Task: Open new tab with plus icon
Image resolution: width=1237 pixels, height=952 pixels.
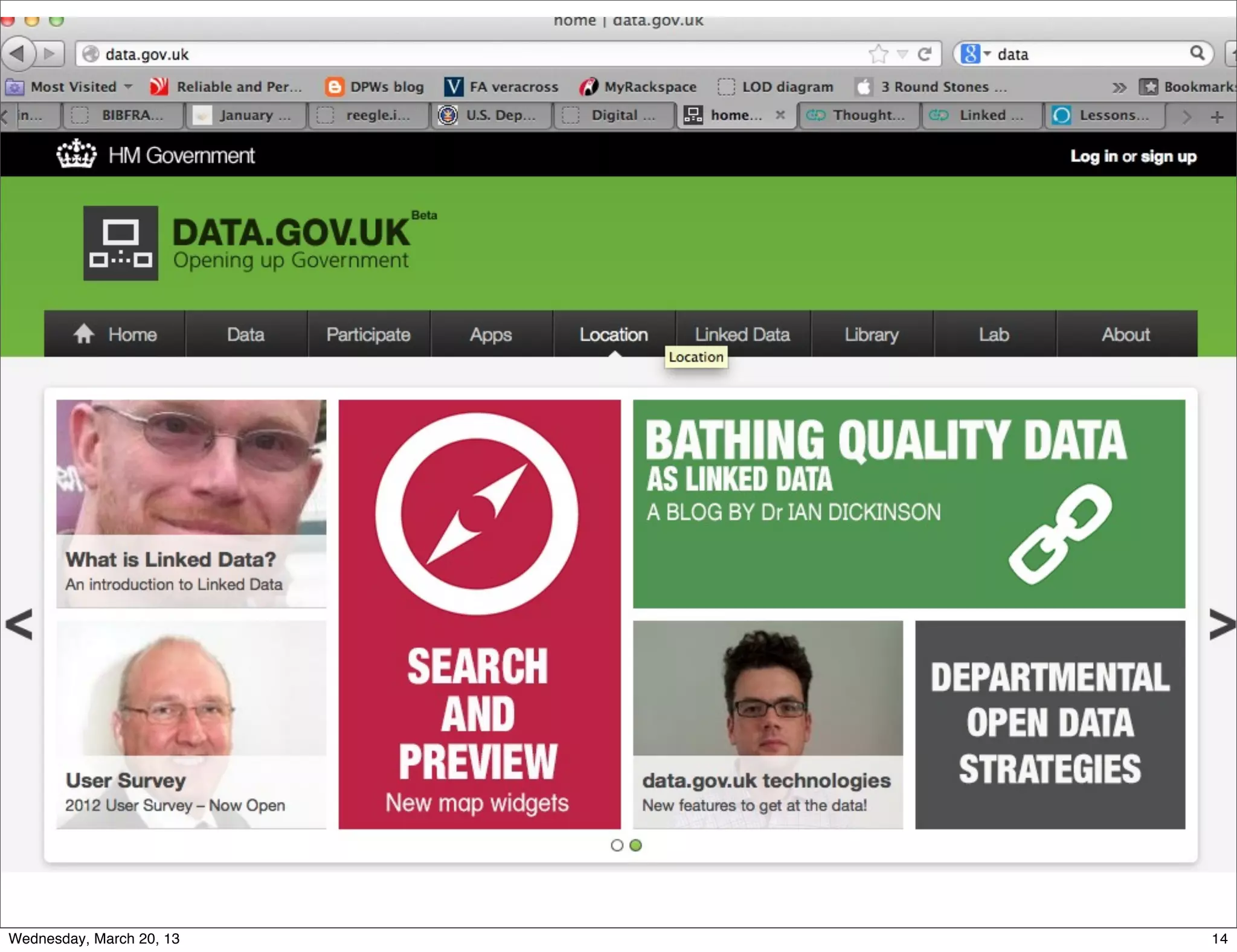Action: (1217, 116)
